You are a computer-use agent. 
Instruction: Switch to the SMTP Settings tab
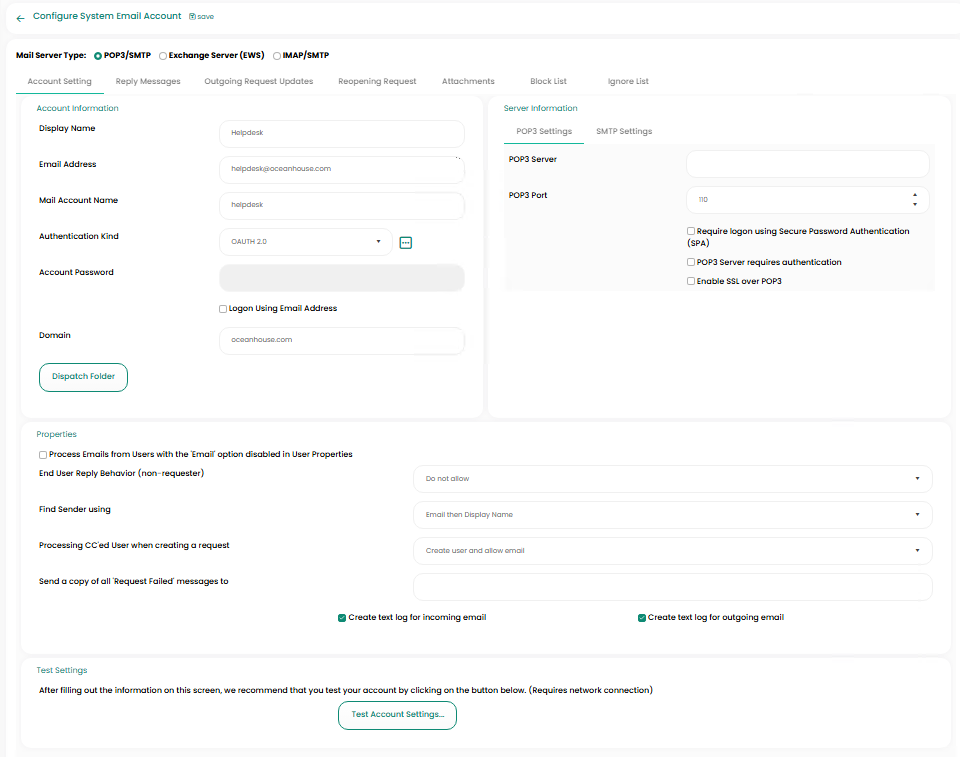(x=624, y=132)
